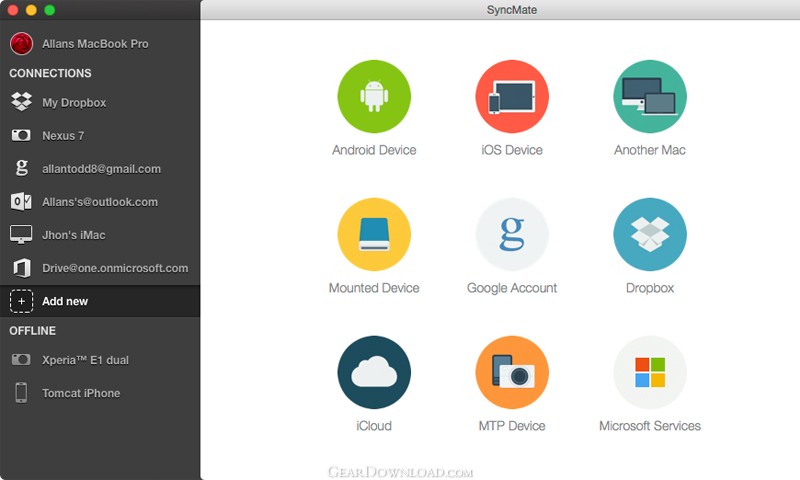Viewport: 800px width, 480px height.
Task: Select offline device Tomcat iPhone
Action: [100, 393]
